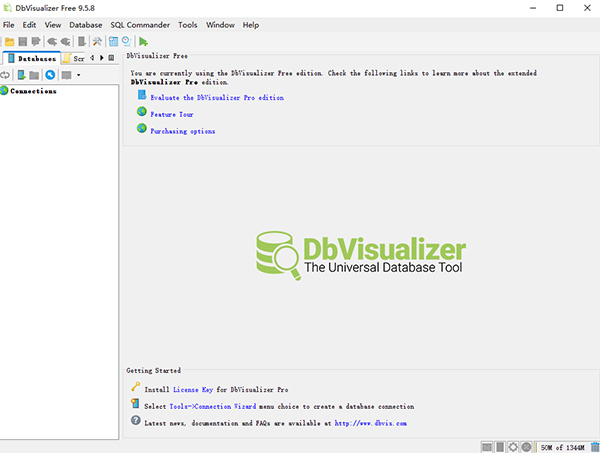Viewport: 600px width, 453px height.
Task: Click the yellow open folder toolbar icon
Action: point(10,41)
